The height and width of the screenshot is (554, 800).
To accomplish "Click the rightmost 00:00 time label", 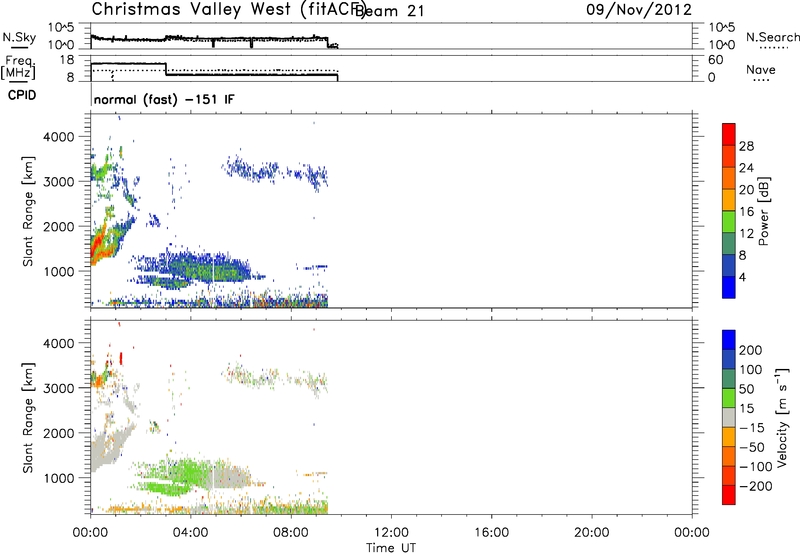I will tap(692, 533).
